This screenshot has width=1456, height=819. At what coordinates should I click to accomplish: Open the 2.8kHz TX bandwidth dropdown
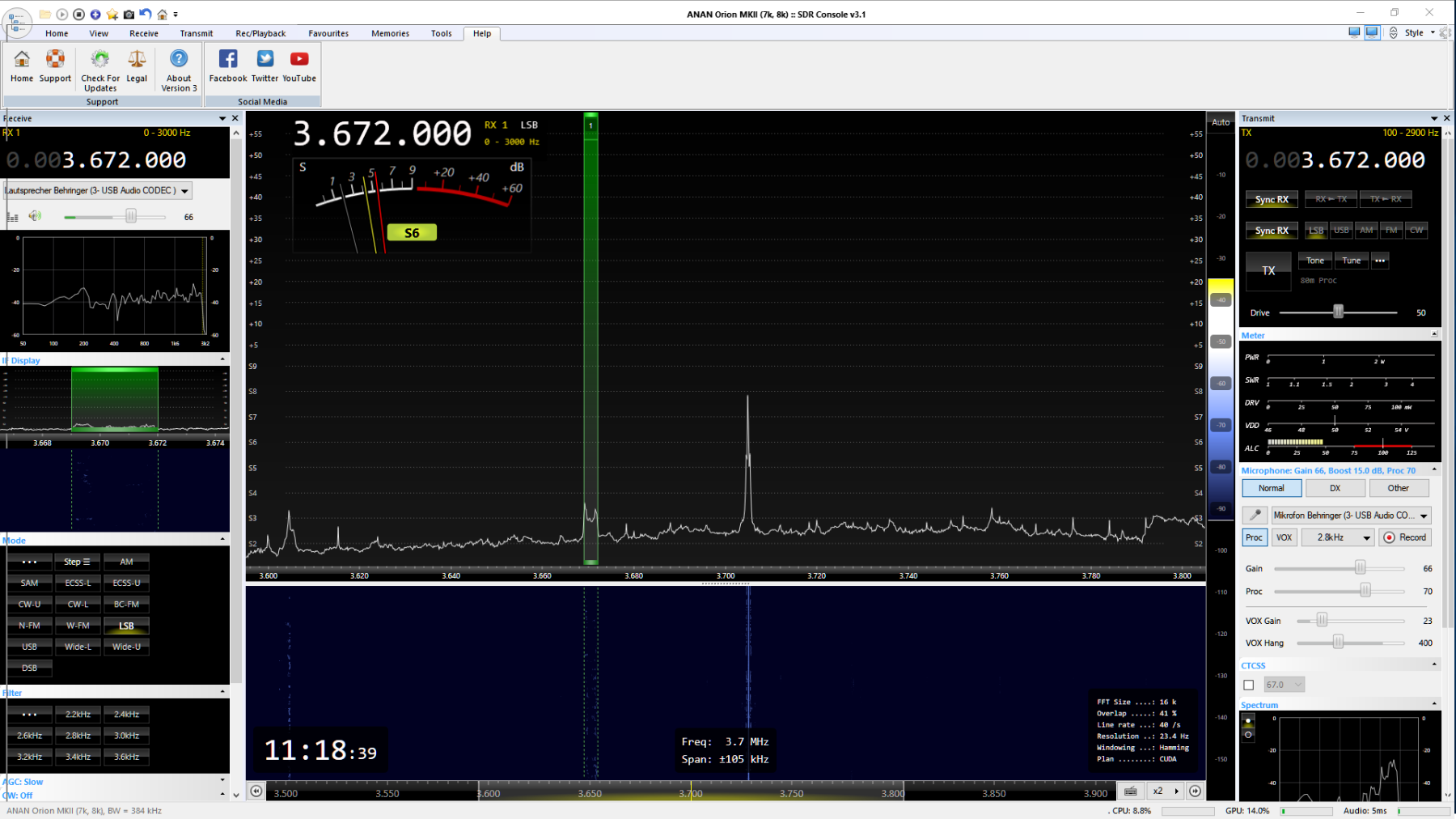point(1338,537)
